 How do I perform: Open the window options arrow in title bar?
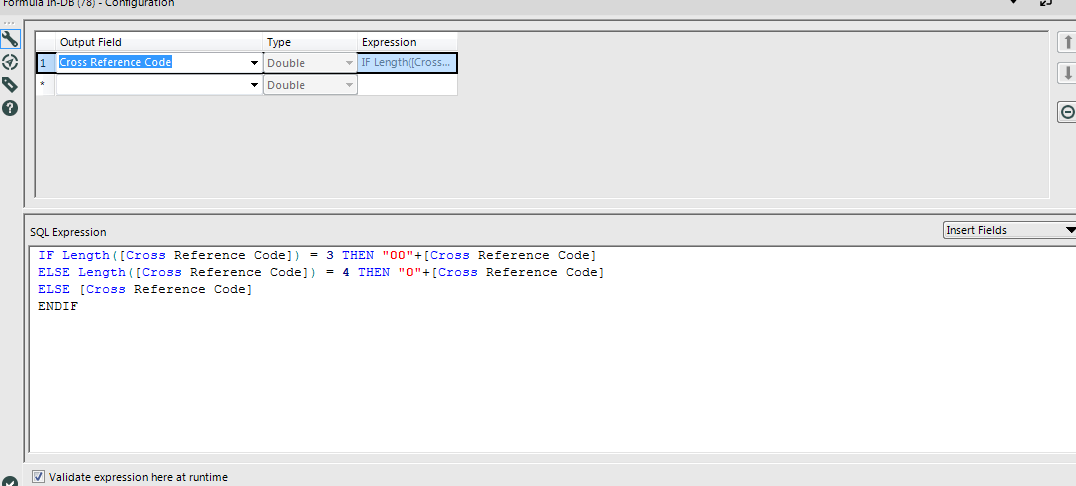point(1014,3)
